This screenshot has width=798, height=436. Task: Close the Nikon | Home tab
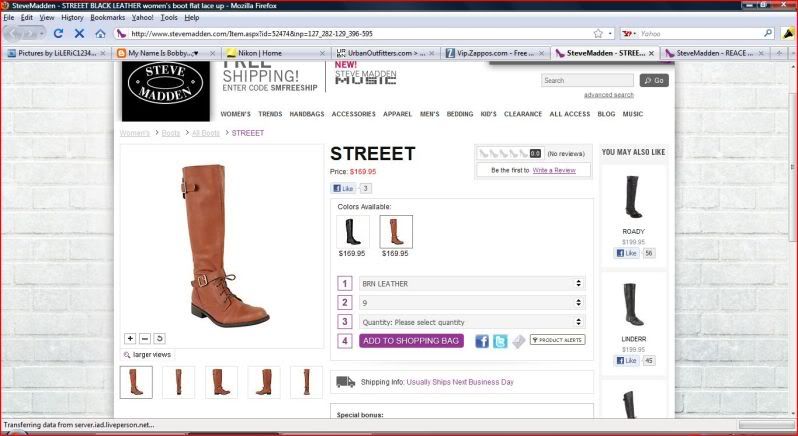click(x=322, y=53)
